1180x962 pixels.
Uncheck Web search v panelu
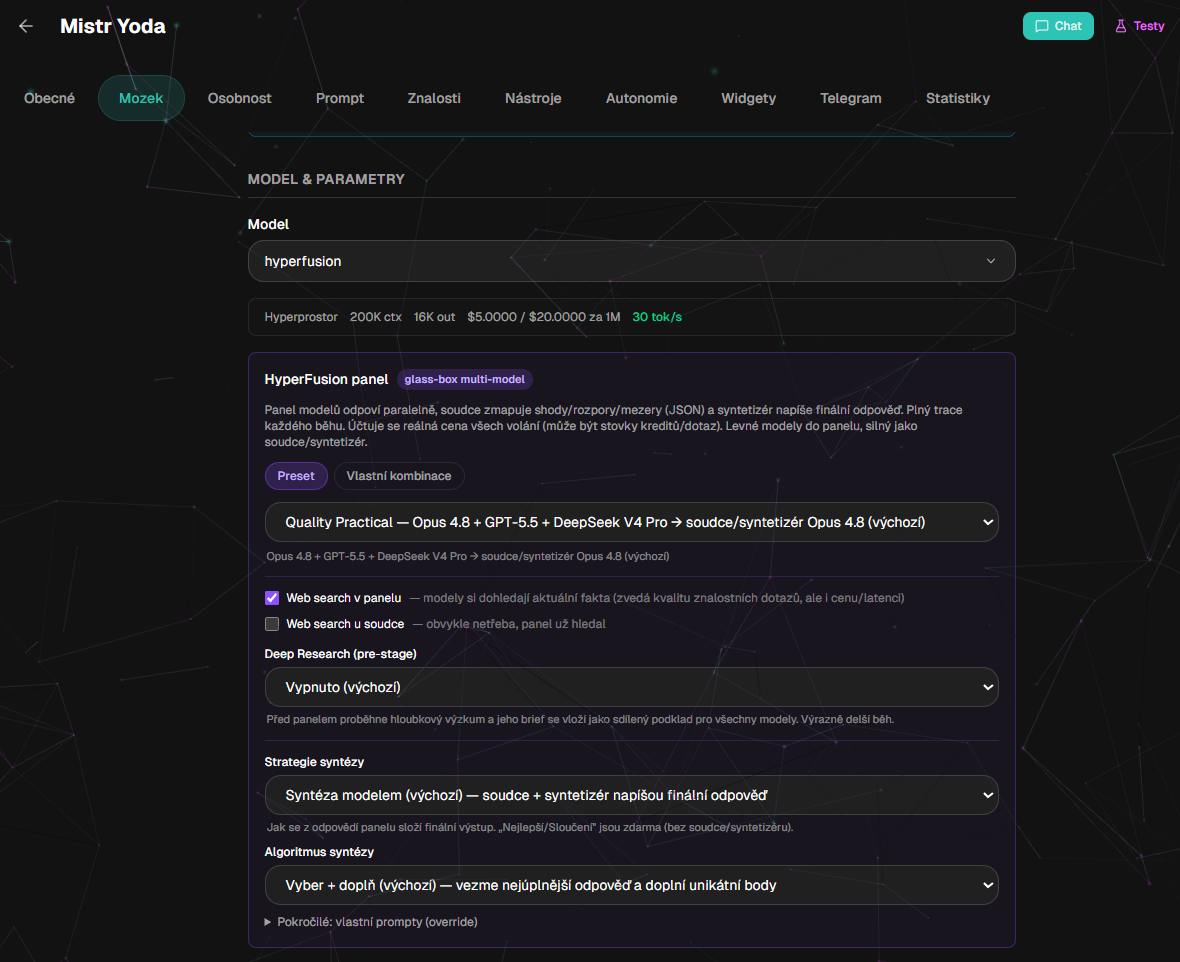click(x=272, y=598)
